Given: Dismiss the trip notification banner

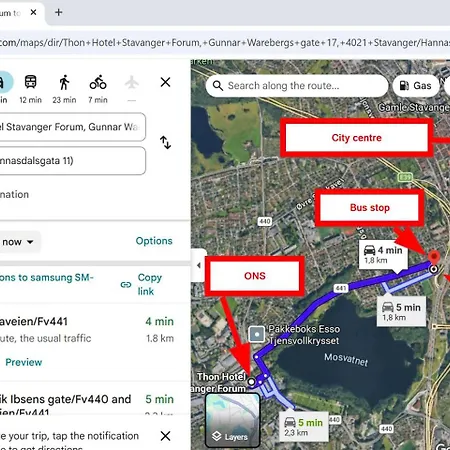Looking at the screenshot, I should [165, 436].
